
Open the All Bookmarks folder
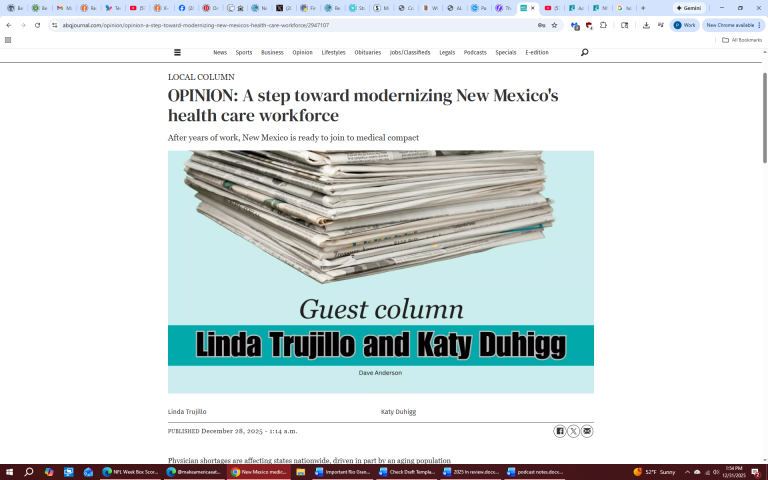pos(742,40)
